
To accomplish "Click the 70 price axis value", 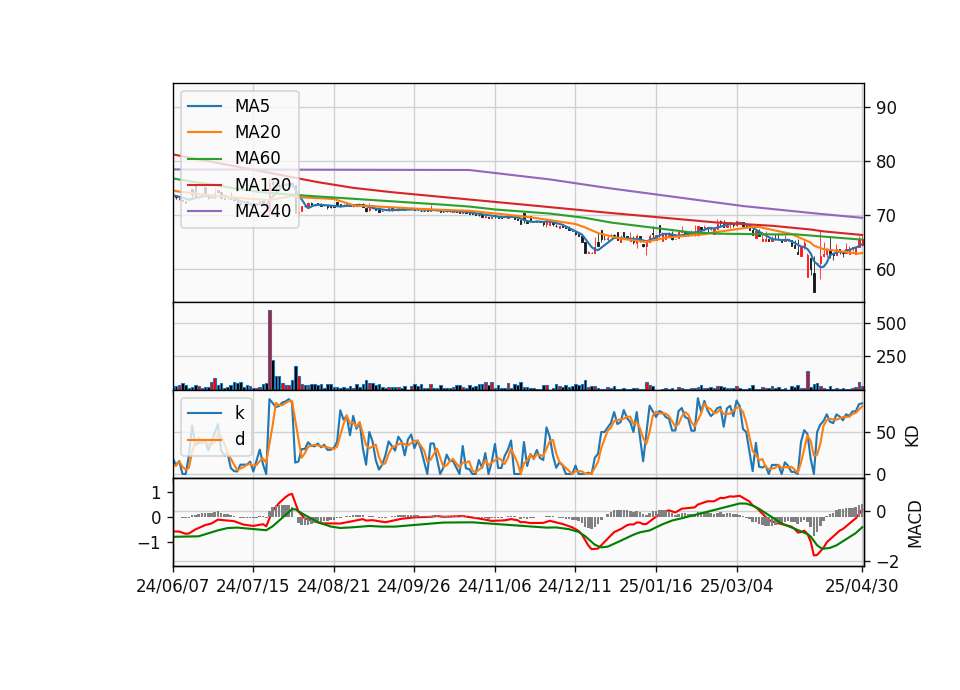I will point(887,216).
